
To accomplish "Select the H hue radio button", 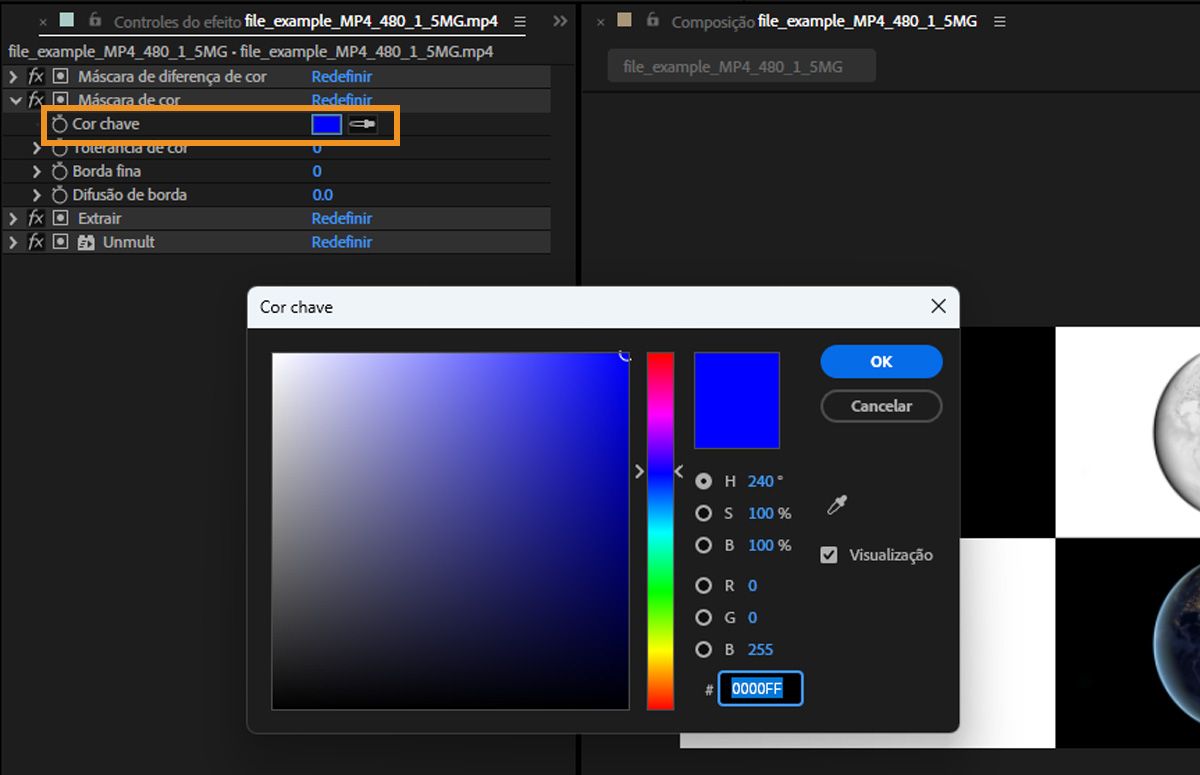I will click(704, 481).
